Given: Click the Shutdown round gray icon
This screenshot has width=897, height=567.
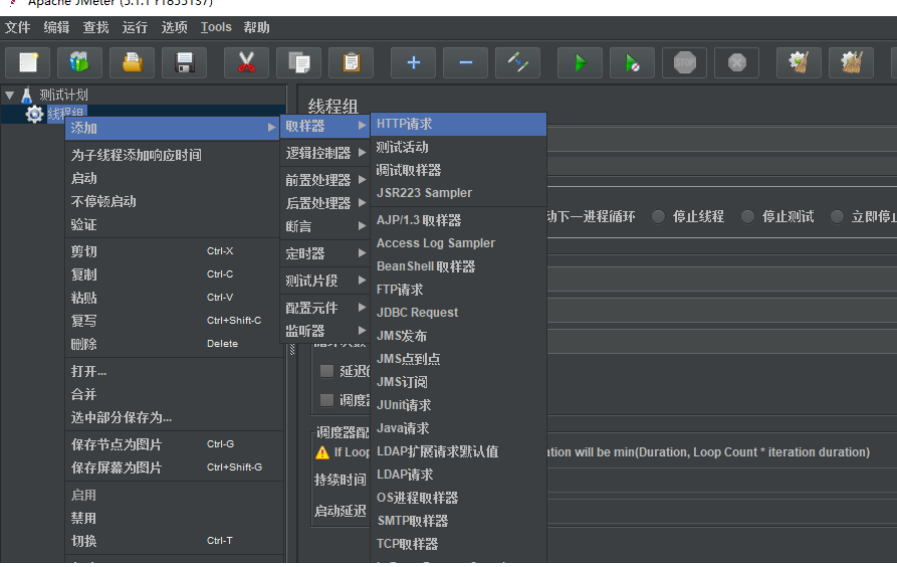Looking at the screenshot, I should (737, 62).
